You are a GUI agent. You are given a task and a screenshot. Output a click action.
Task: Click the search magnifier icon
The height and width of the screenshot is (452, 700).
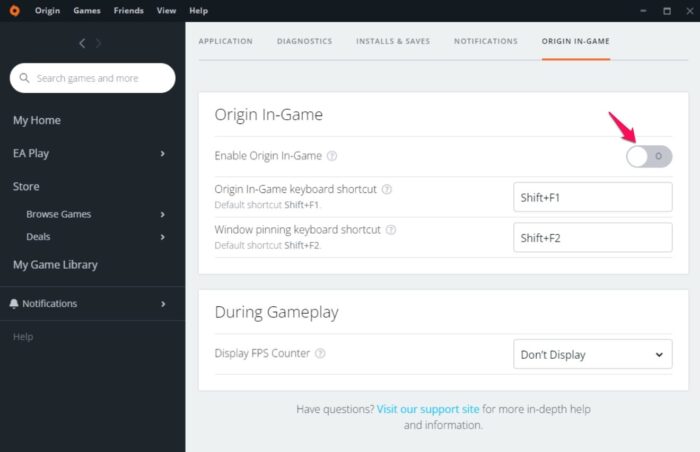pyautogui.click(x=25, y=78)
